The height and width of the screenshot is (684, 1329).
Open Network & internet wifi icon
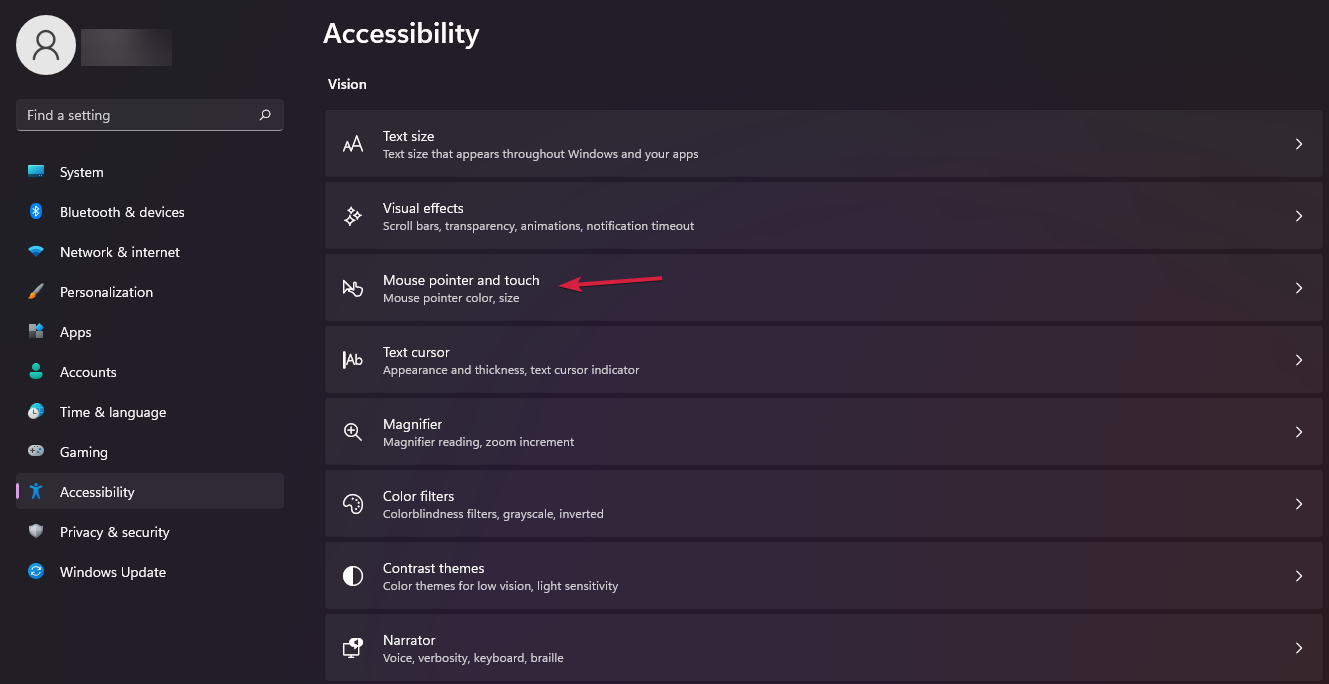click(x=36, y=252)
